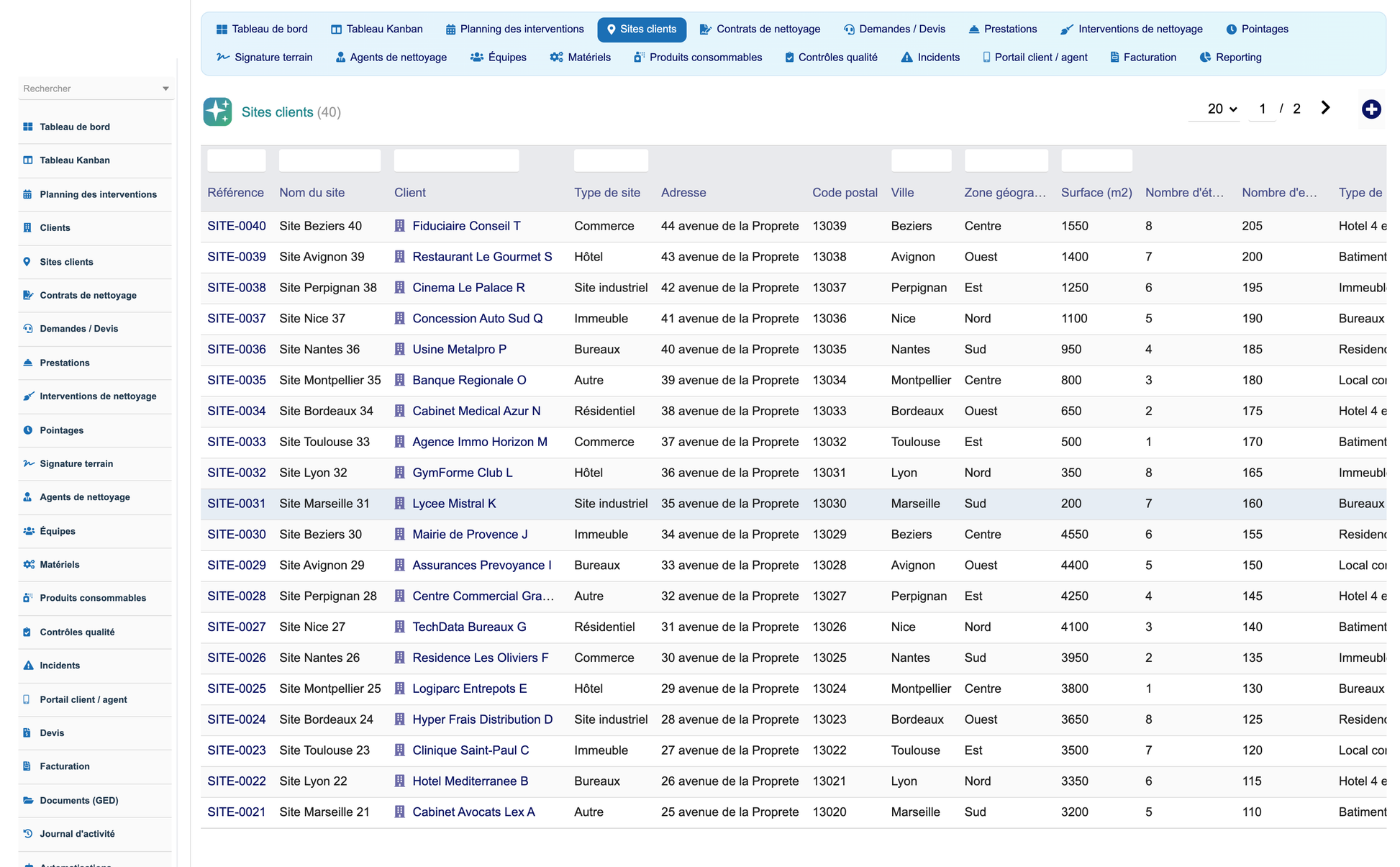Select the Sites clients top tab
1400x867 pixels.
click(x=642, y=29)
